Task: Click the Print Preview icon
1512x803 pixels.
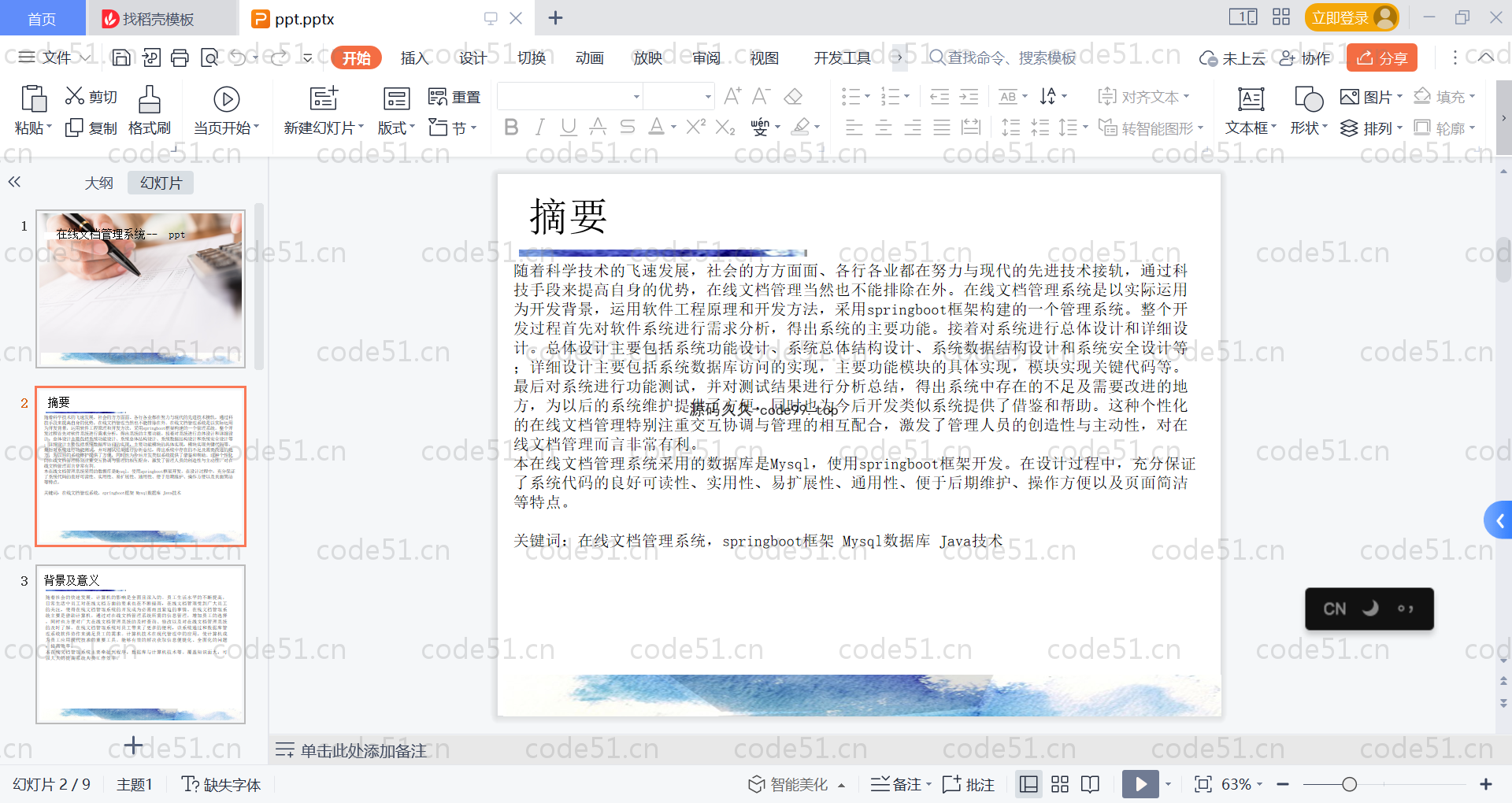Action: click(209, 57)
